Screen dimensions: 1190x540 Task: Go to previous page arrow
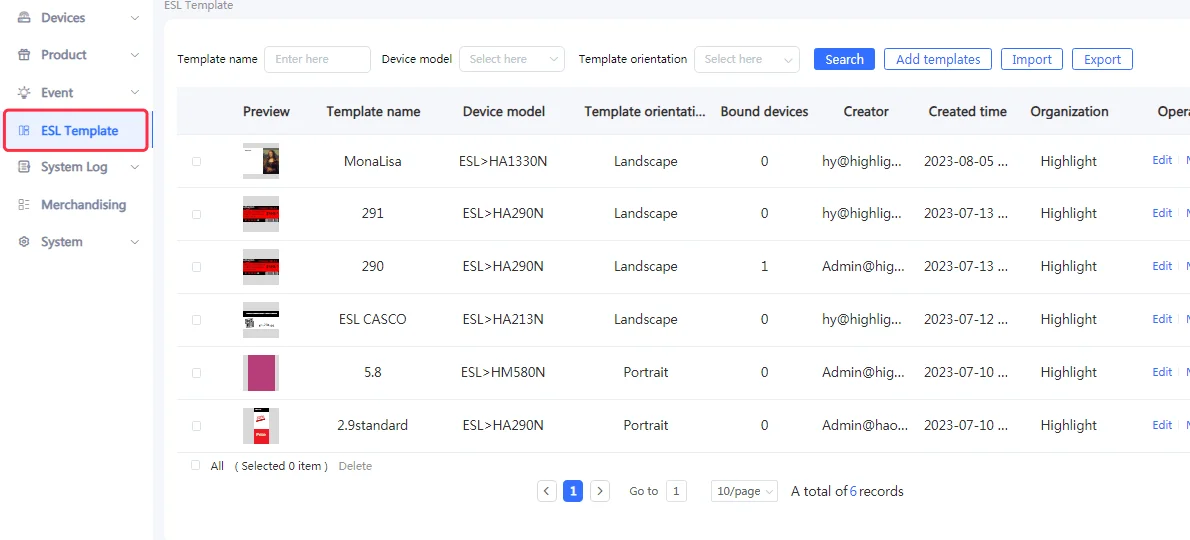tap(547, 491)
